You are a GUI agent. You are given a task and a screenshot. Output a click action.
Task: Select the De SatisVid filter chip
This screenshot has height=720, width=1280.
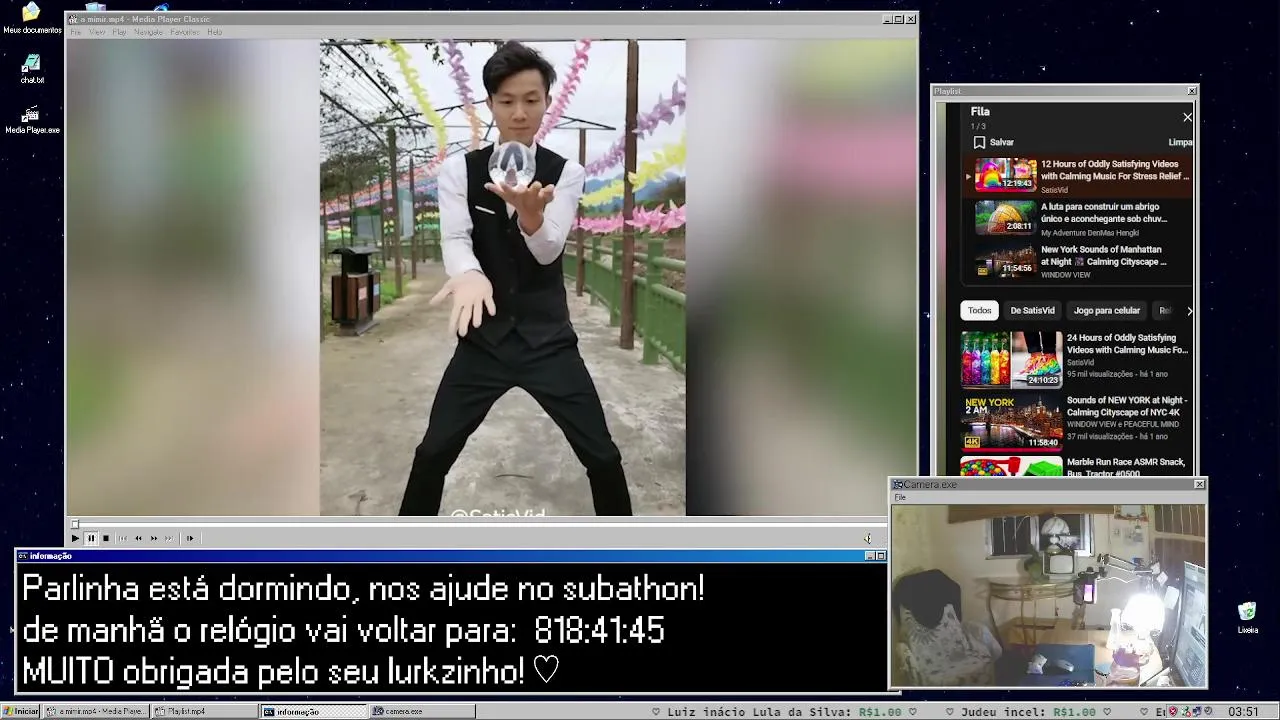[1032, 310]
